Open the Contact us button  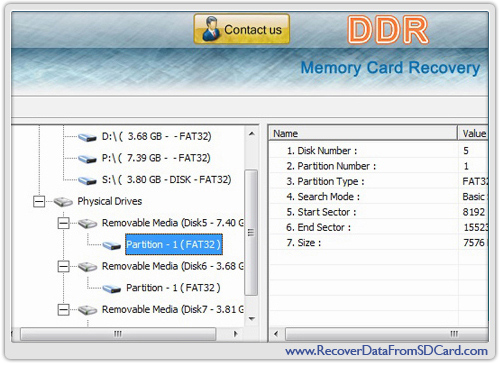242,29
